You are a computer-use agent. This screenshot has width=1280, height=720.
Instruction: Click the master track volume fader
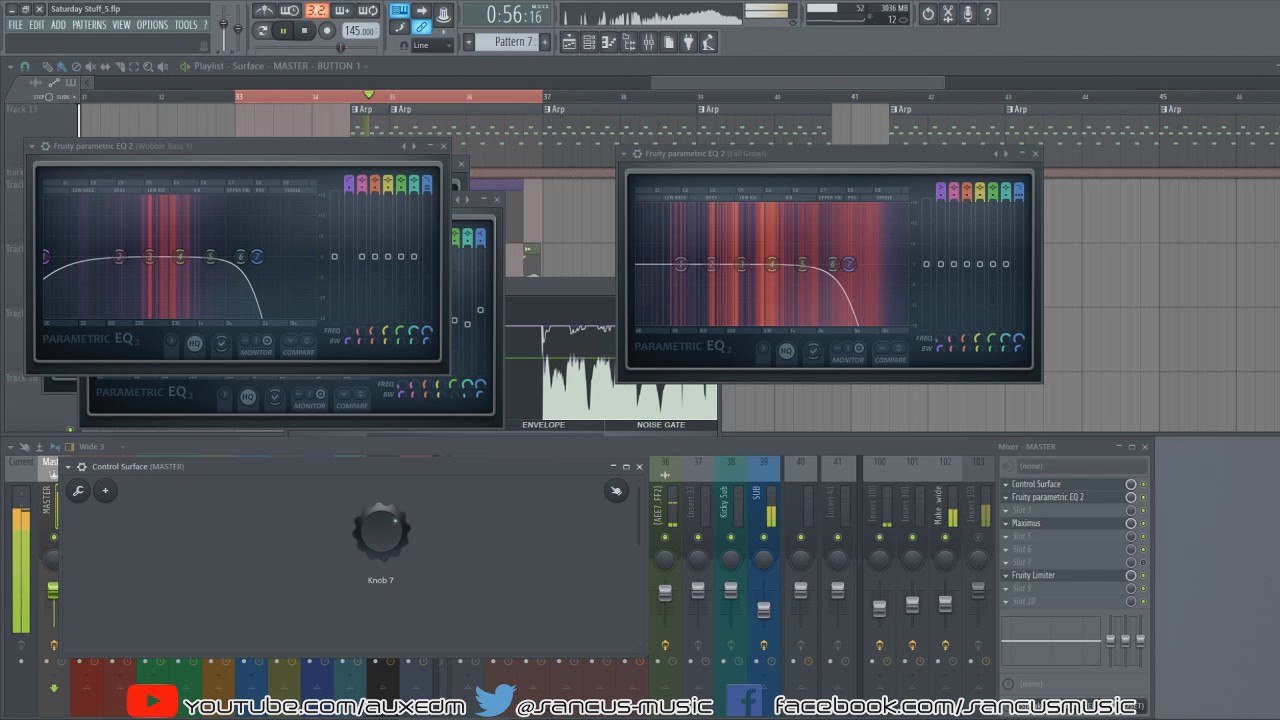click(x=54, y=592)
